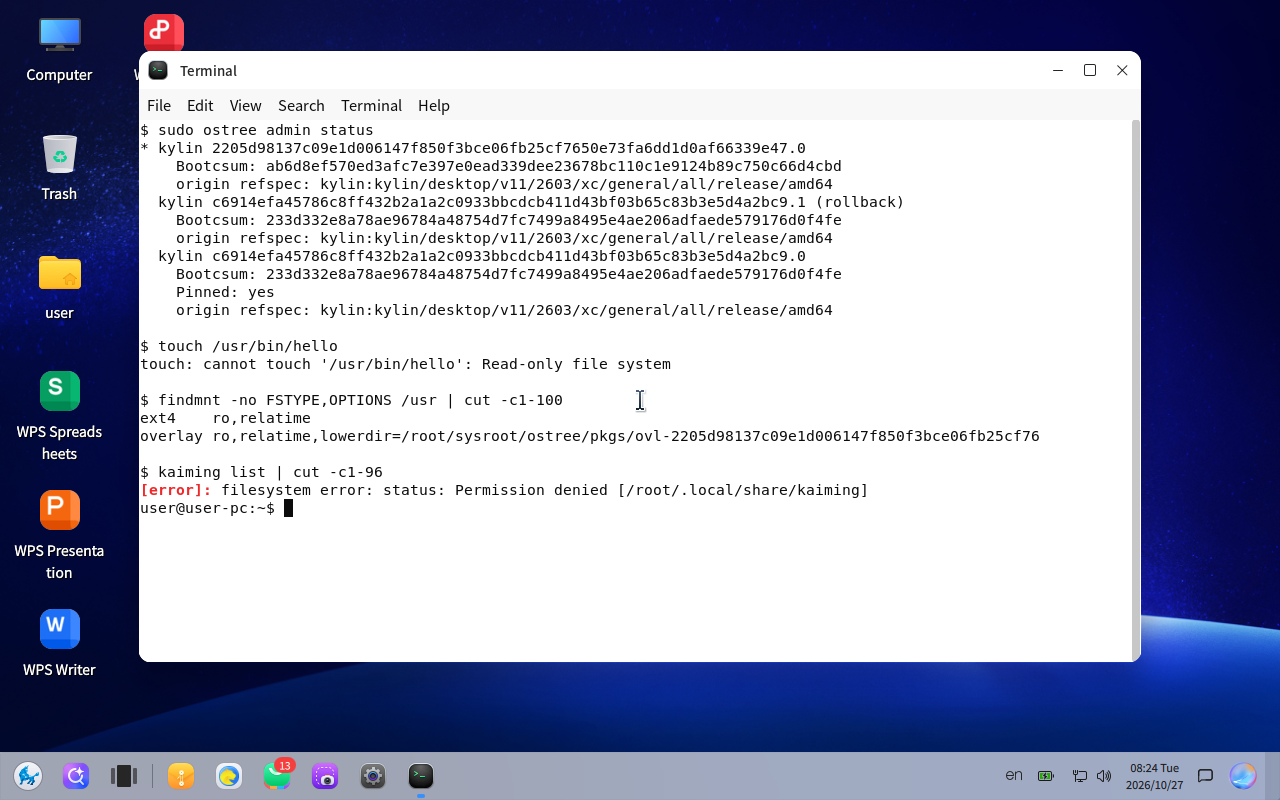
Task: Click the "ext4" filesystem type in the output
Action: click(x=158, y=418)
